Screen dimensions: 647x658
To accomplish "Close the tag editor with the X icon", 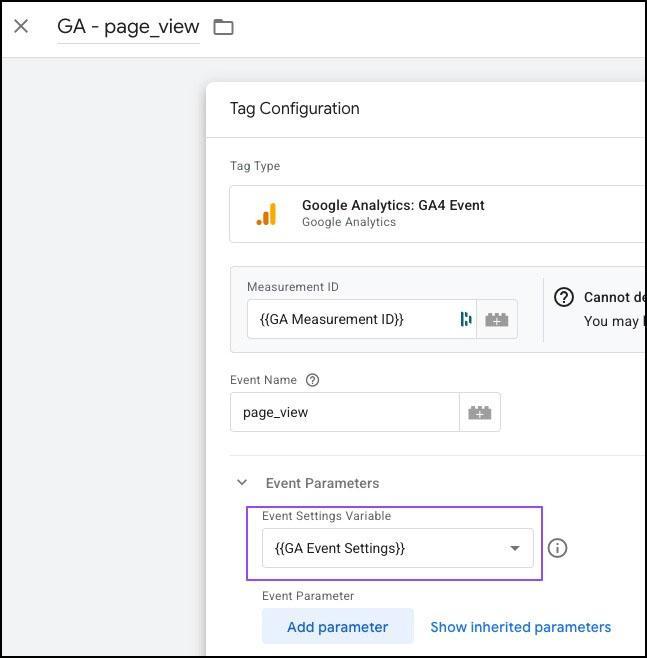I will coord(21,26).
